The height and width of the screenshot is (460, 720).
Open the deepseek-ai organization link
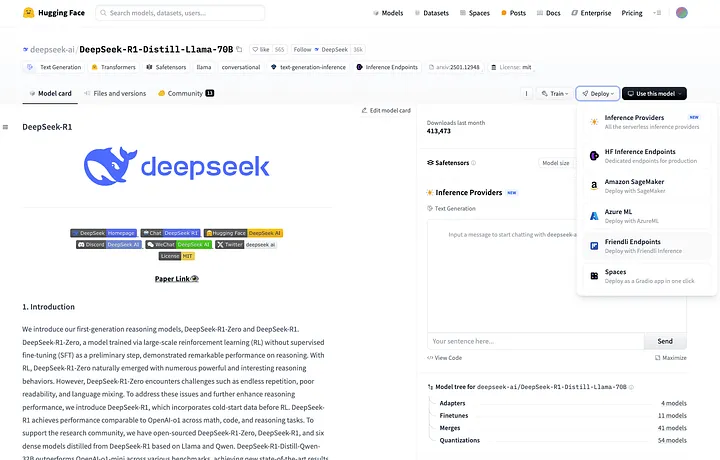[52, 50]
